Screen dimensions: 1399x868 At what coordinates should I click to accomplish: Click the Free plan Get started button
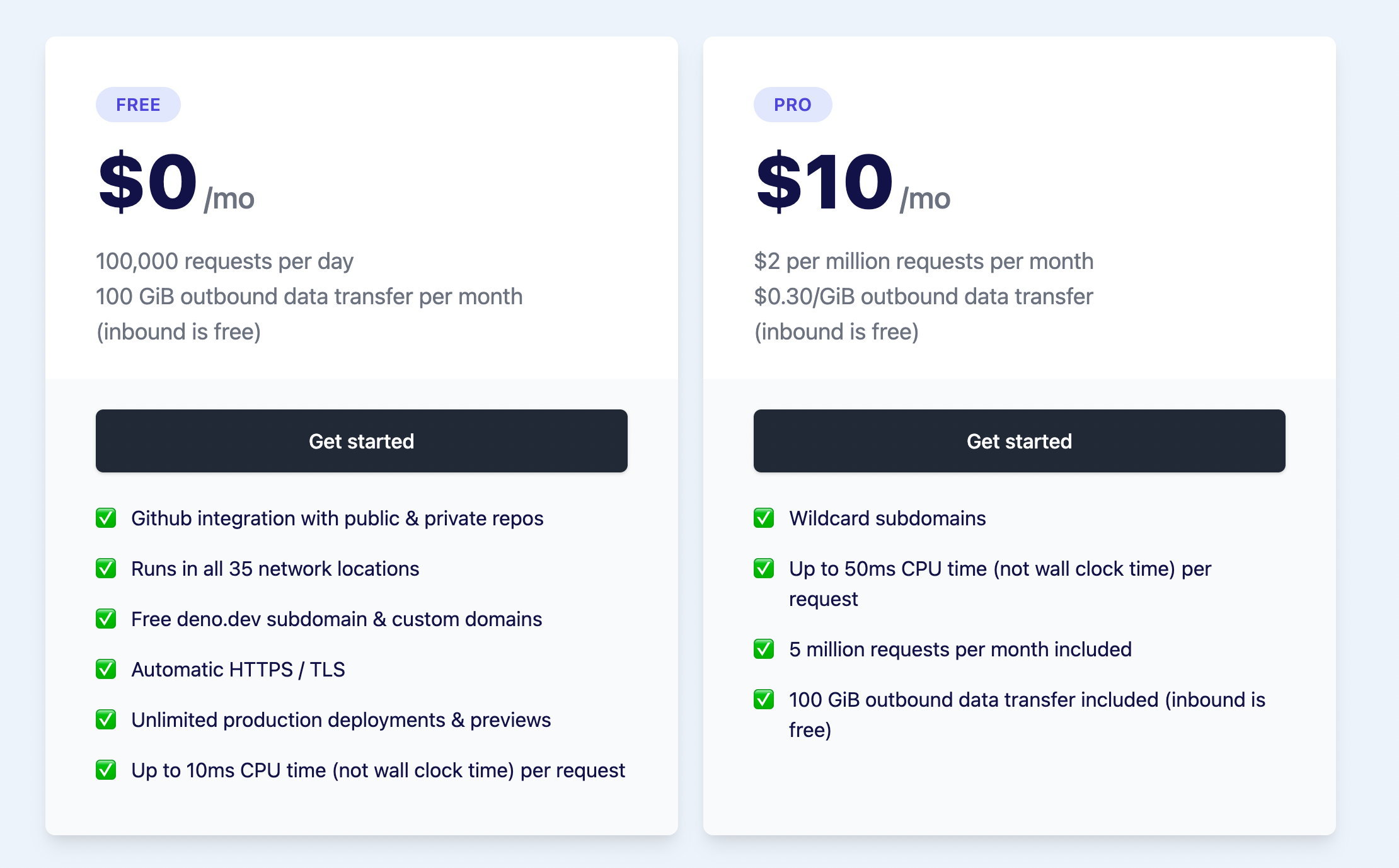coord(362,441)
